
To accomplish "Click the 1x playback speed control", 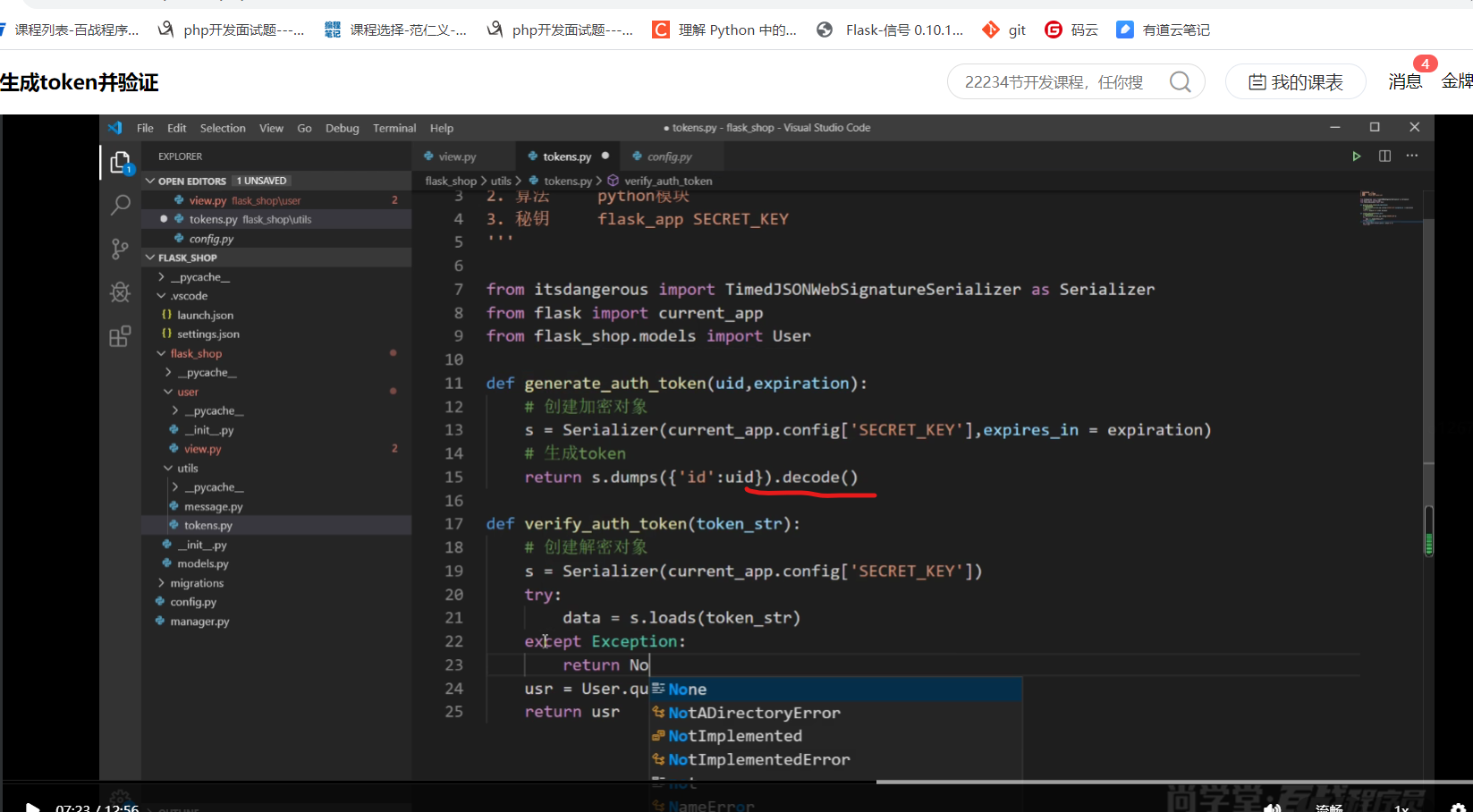I will (x=1401, y=808).
